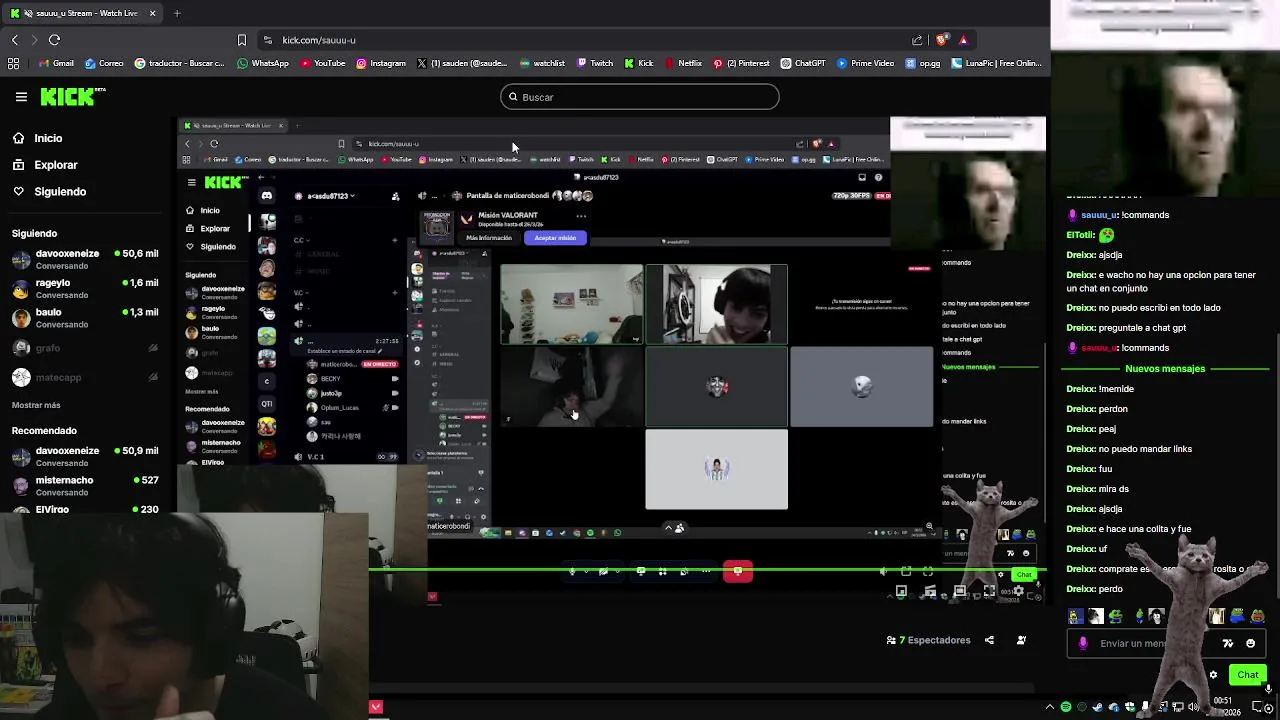Open X sauden bookmark
This screenshot has width=1280, height=720.
tap(462, 63)
